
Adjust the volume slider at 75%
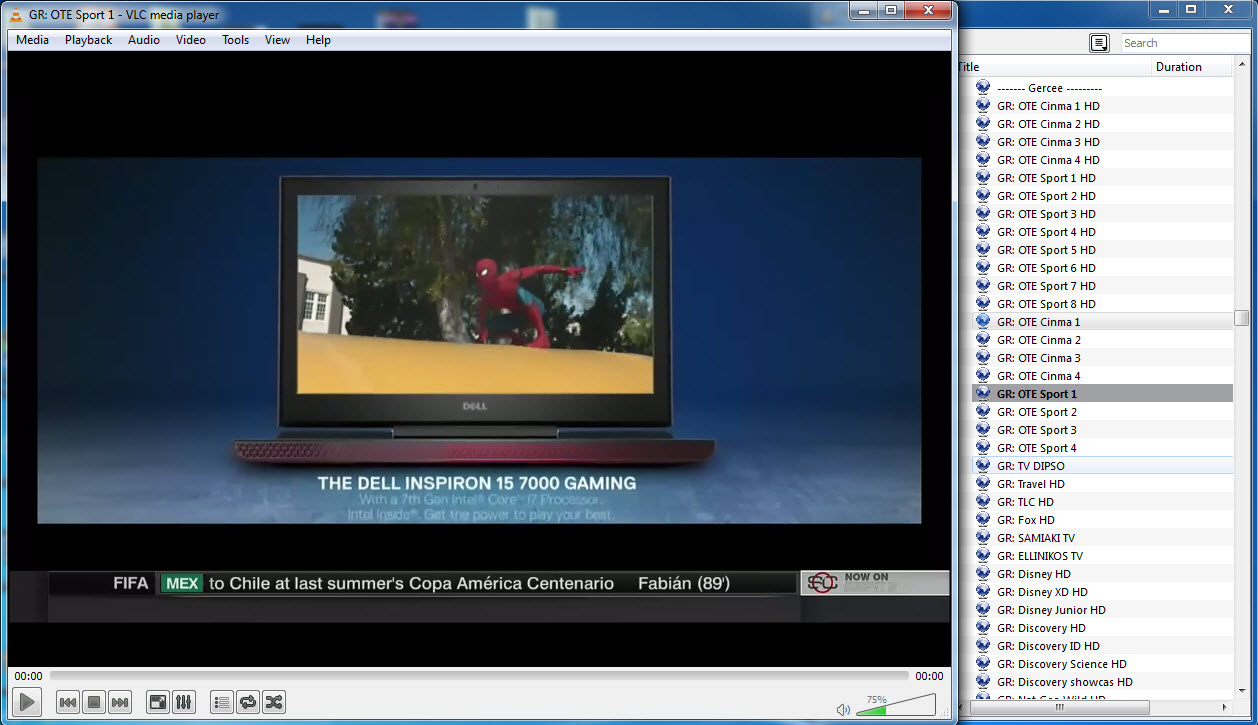click(896, 705)
